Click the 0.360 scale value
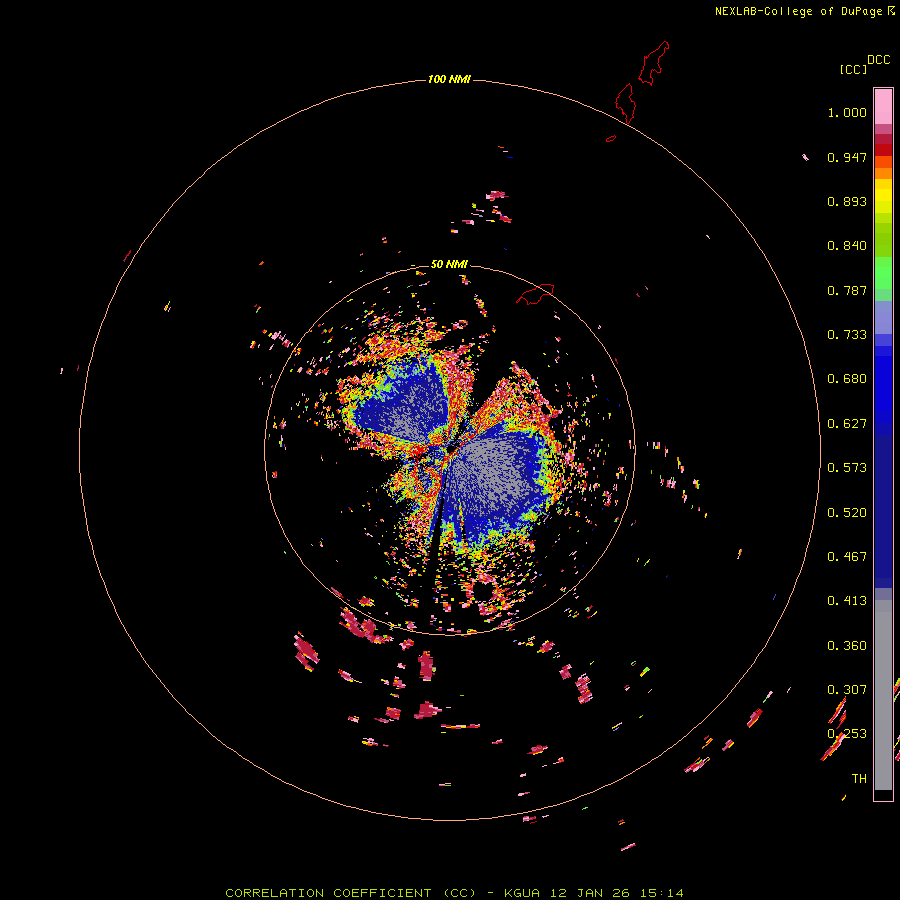The image size is (900, 900). click(x=847, y=646)
